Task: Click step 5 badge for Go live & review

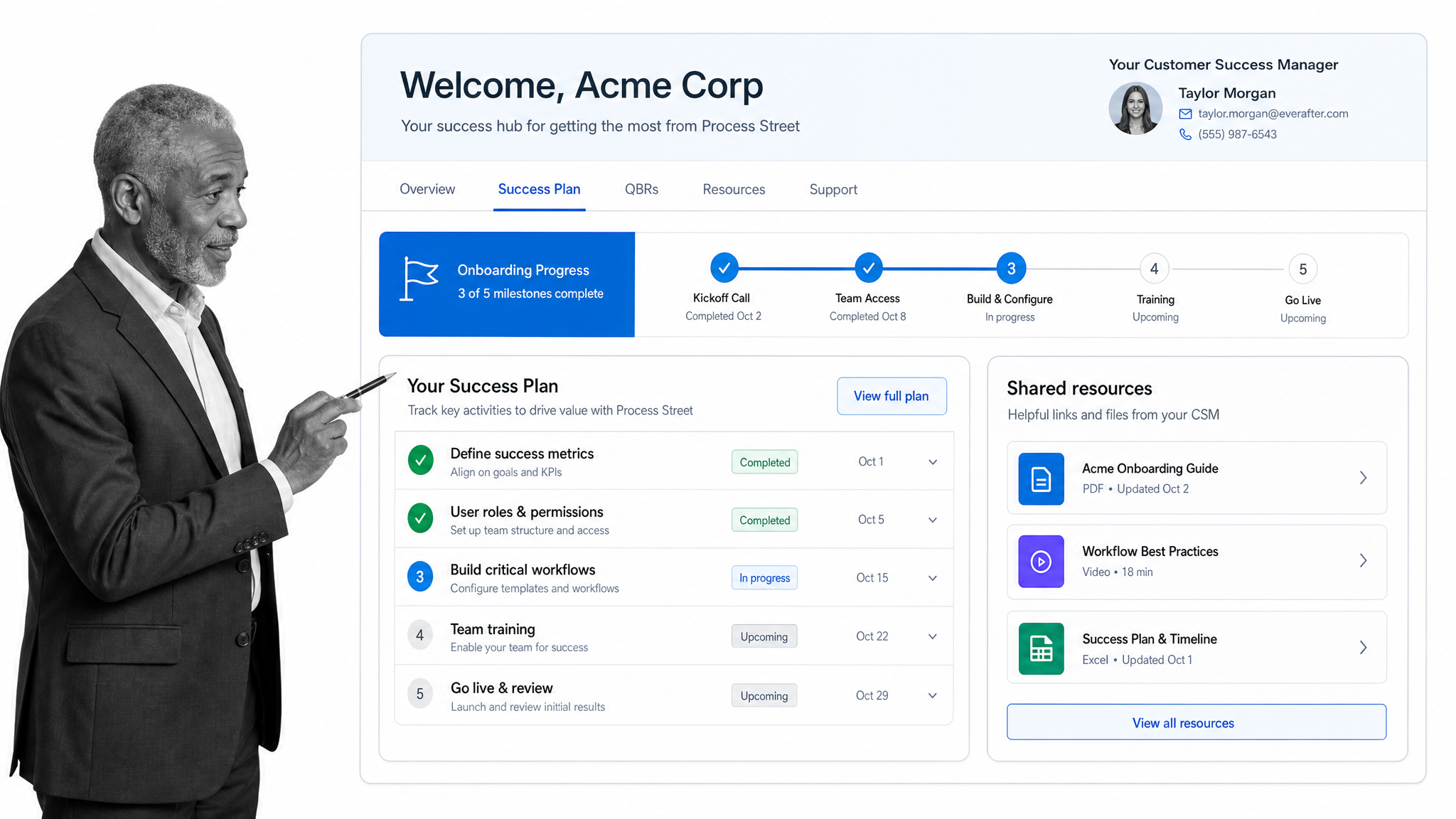Action: (420, 695)
